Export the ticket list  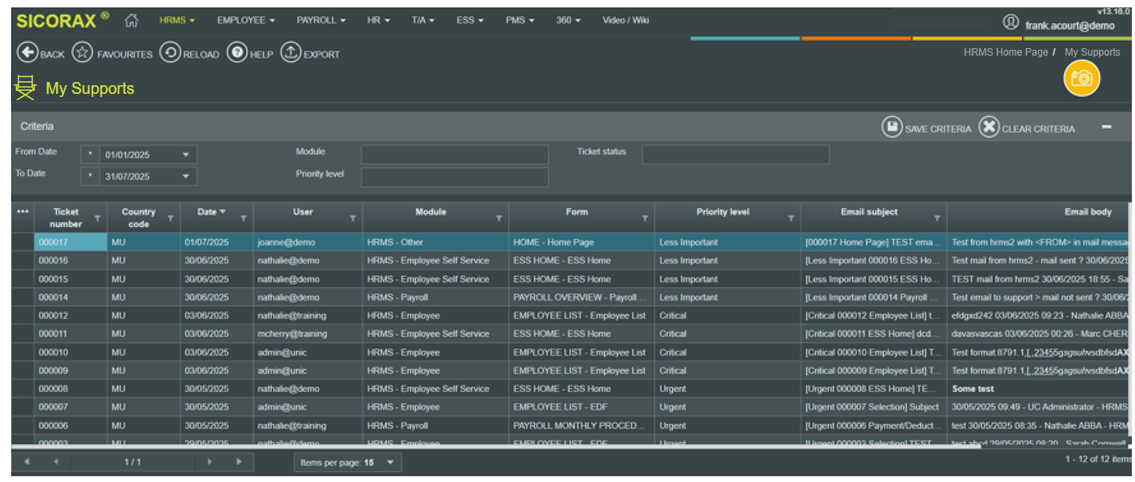coord(290,53)
